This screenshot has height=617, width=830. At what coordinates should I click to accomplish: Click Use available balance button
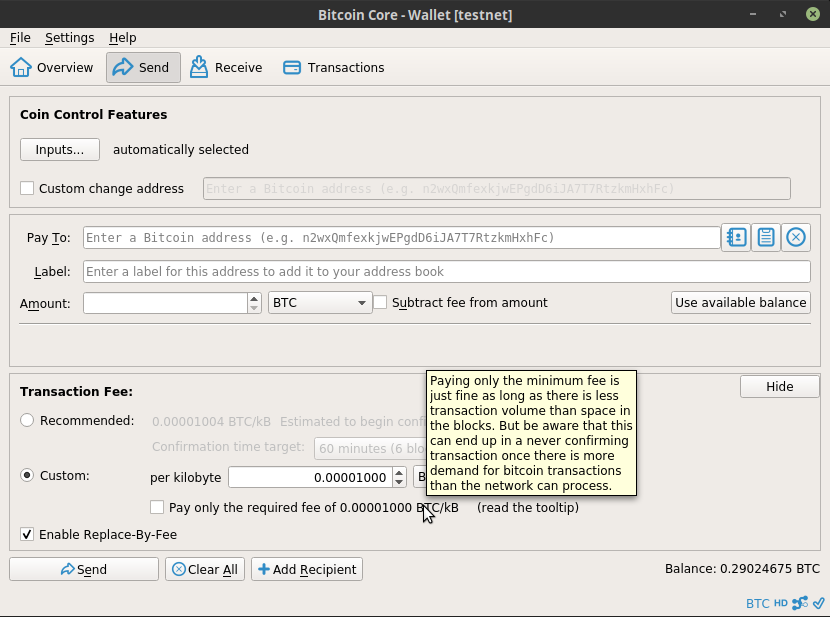click(x=740, y=303)
